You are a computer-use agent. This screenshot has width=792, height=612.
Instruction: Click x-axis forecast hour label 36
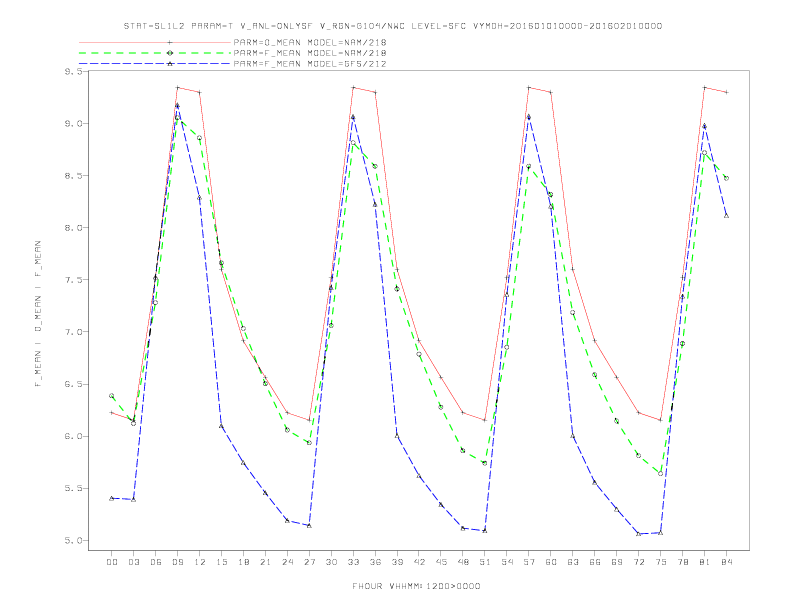click(x=375, y=562)
